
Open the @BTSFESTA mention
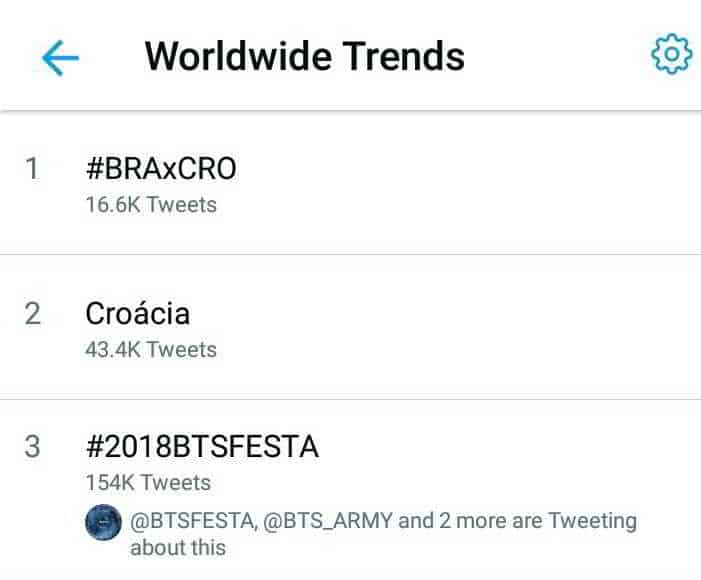coord(192,521)
